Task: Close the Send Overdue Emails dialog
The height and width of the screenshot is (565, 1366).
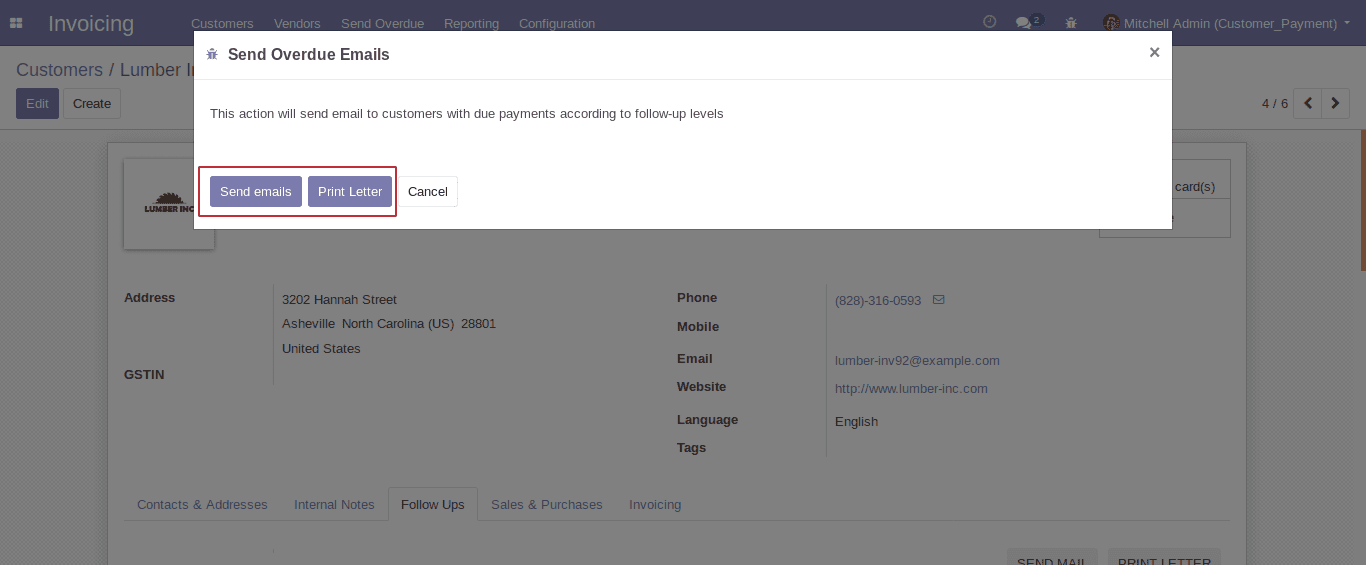Action: tap(1154, 52)
